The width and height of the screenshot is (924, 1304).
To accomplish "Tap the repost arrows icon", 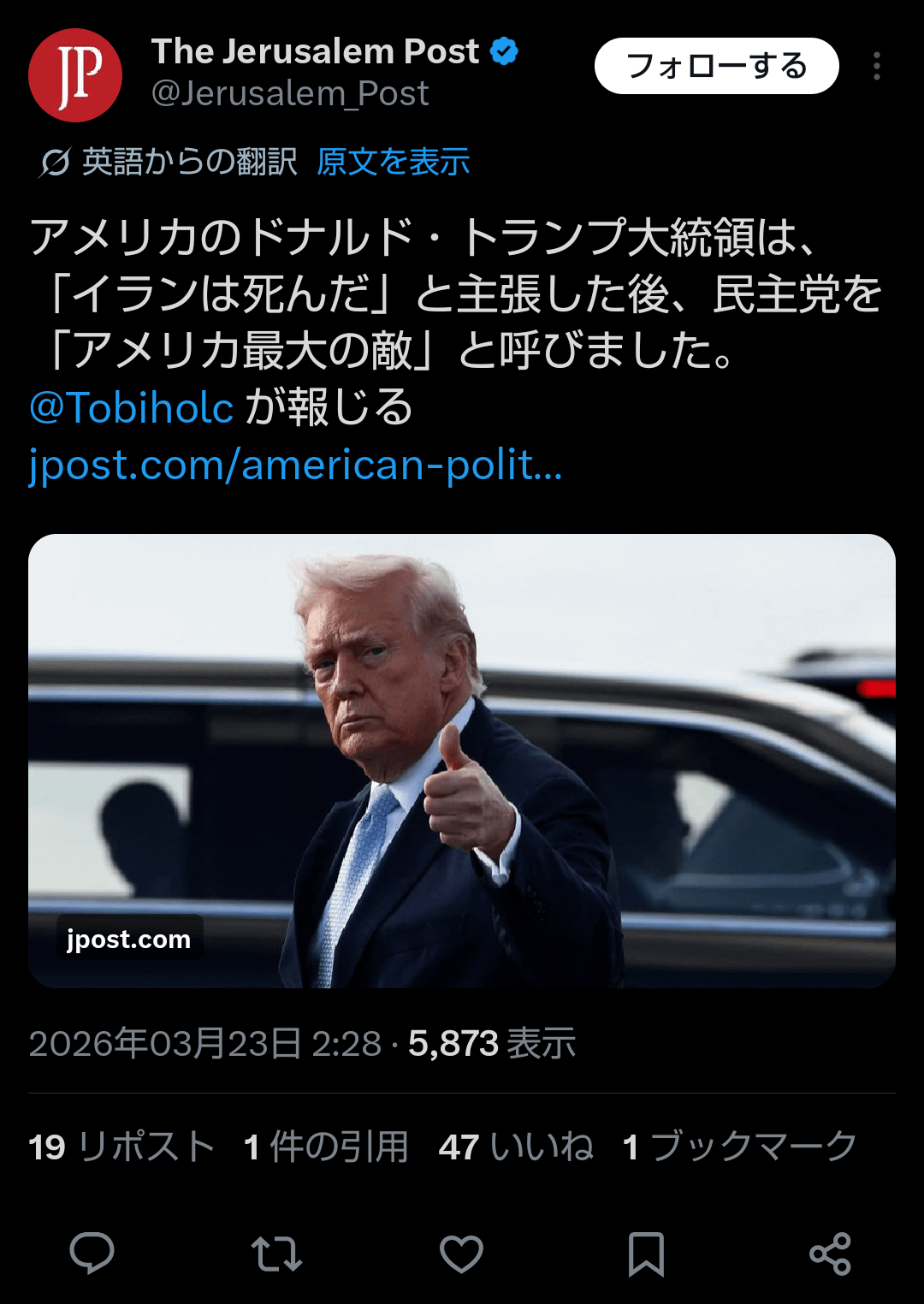I will [276, 1254].
